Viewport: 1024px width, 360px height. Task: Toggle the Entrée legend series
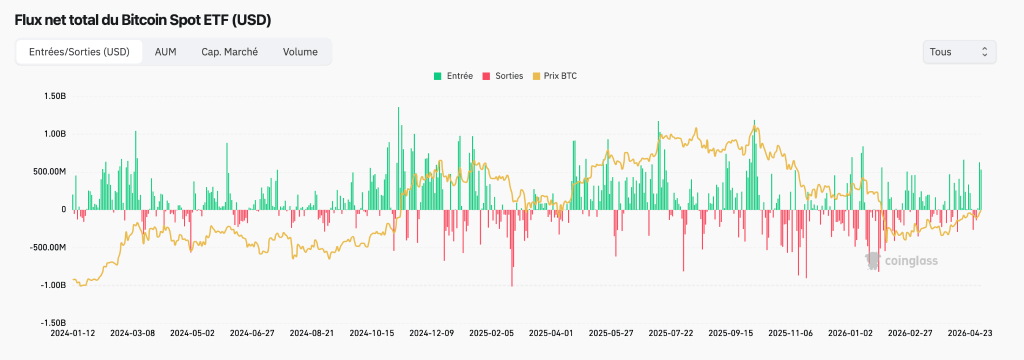[453, 76]
